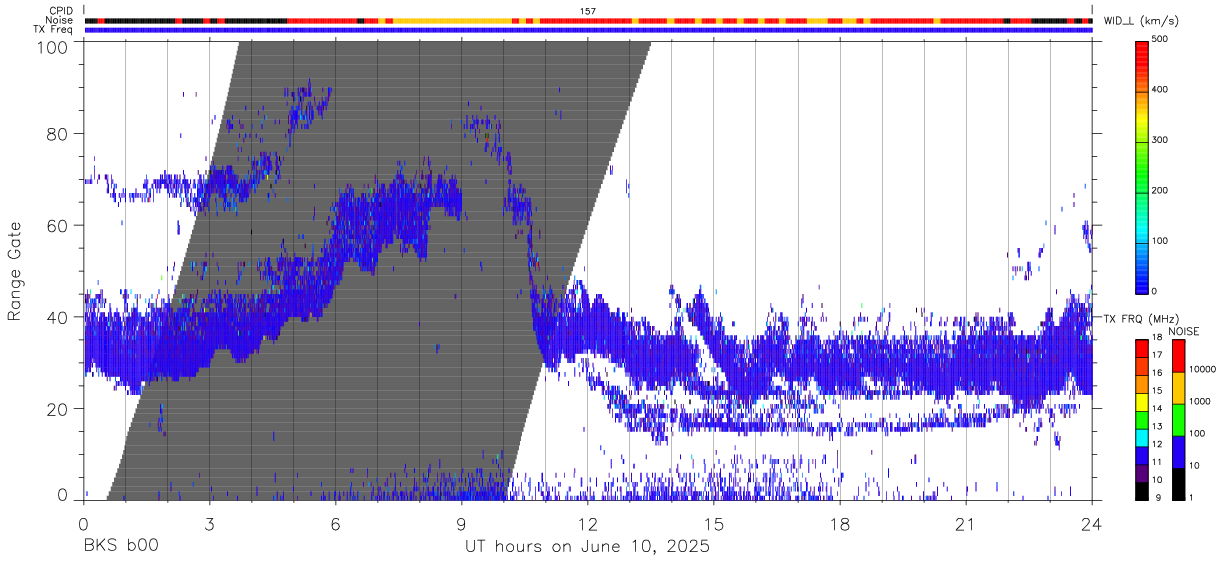Viewport: 1228px width, 567px height.
Task: Click the 20 range gate tick label
Action: [x=56, y=408]
